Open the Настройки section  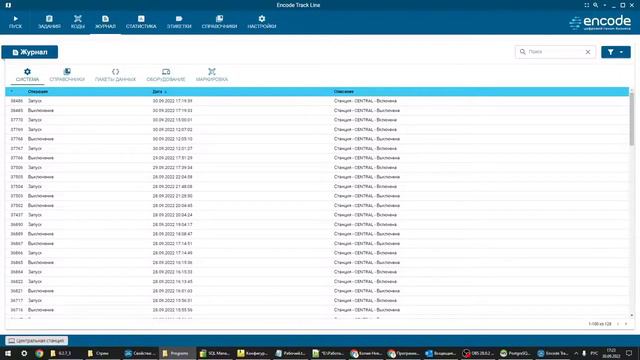[262, 22]
